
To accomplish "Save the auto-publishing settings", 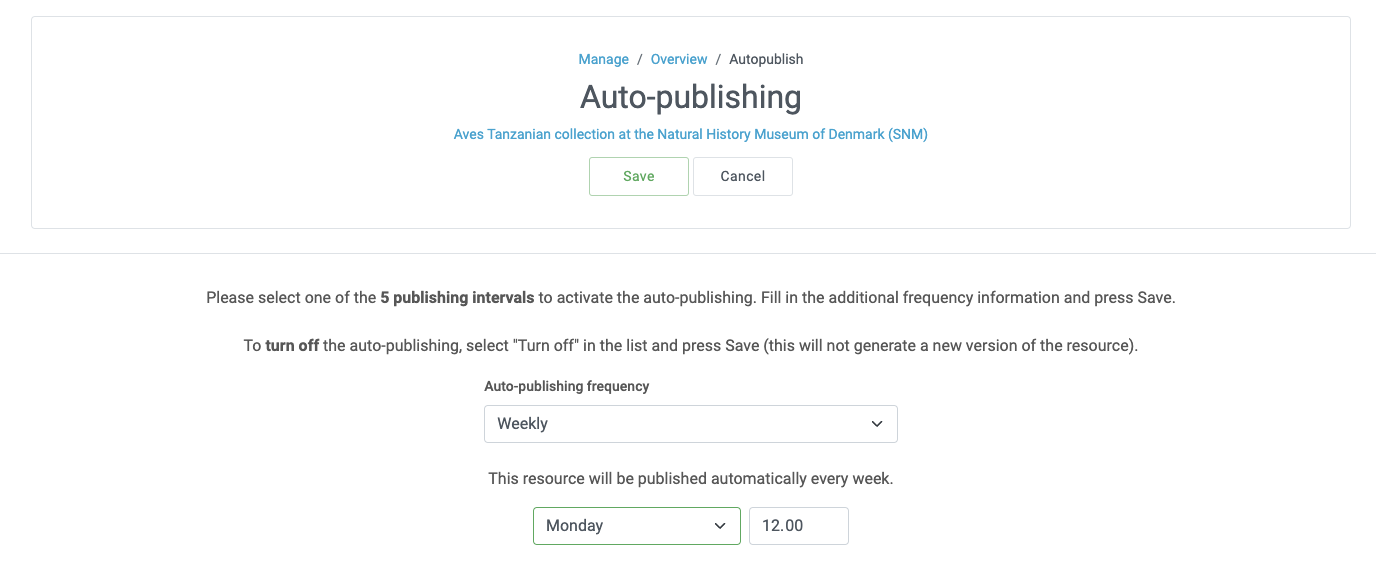I will point(638,175).
